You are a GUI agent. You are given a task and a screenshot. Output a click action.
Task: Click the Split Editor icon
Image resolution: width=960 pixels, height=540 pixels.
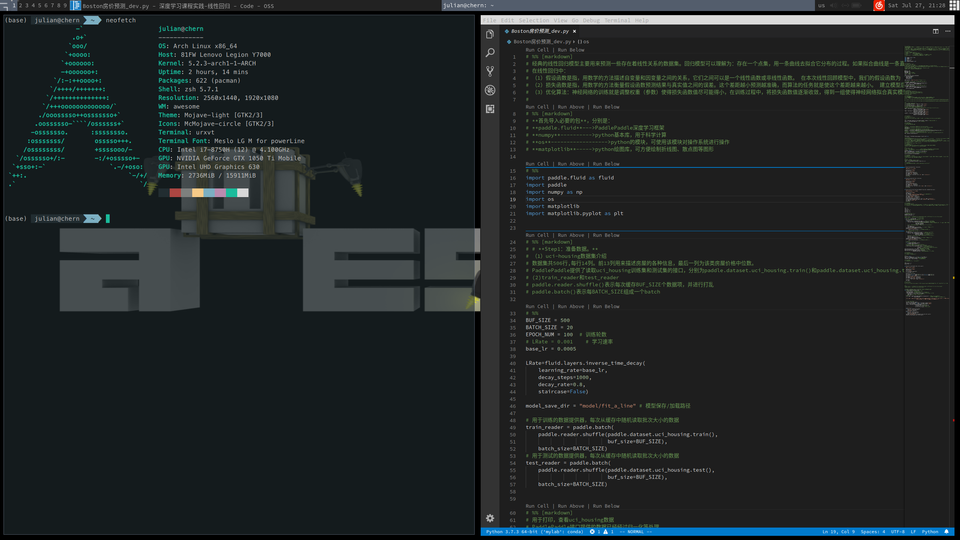pyautogui.click(x=936, y=31)
